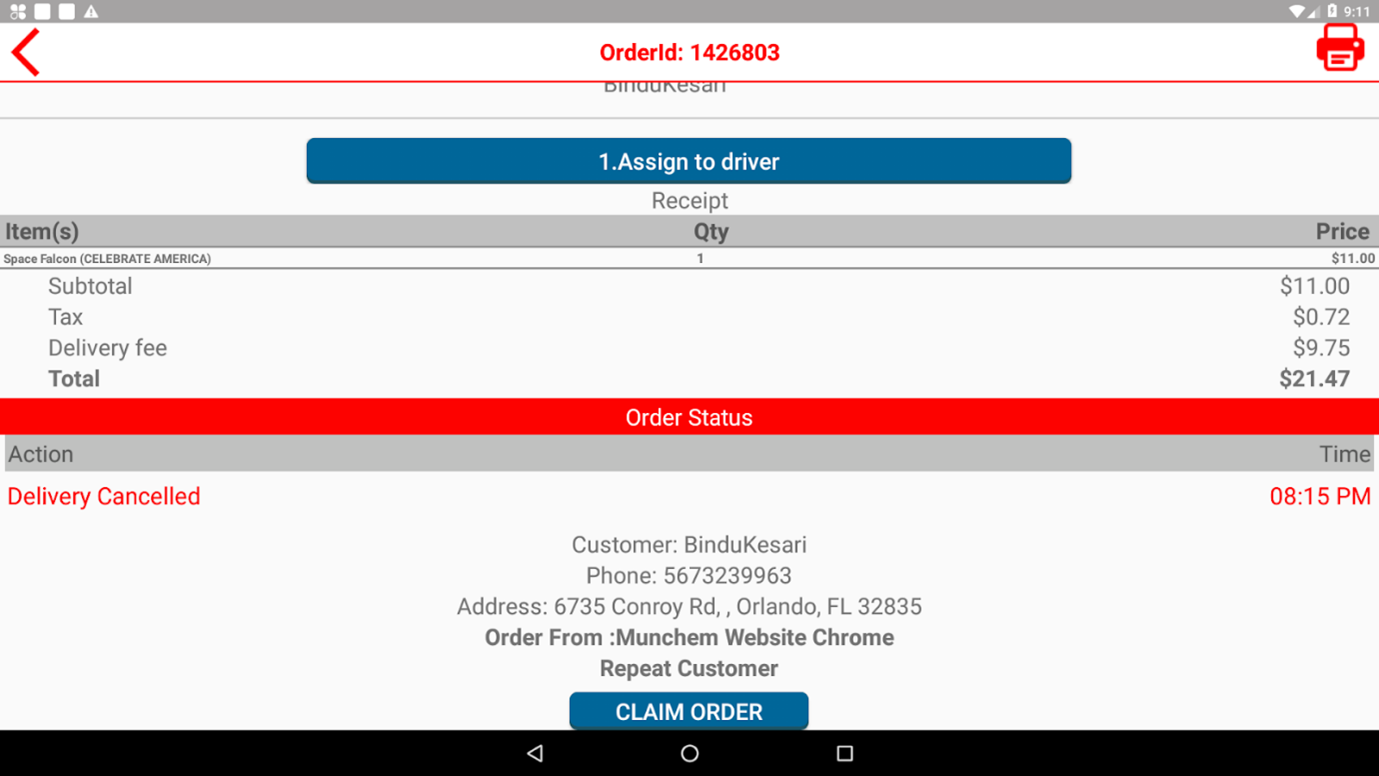Viewport: 1379px width, 776px height.
Task: Select the Space Falcon item row
Action: 107,258
